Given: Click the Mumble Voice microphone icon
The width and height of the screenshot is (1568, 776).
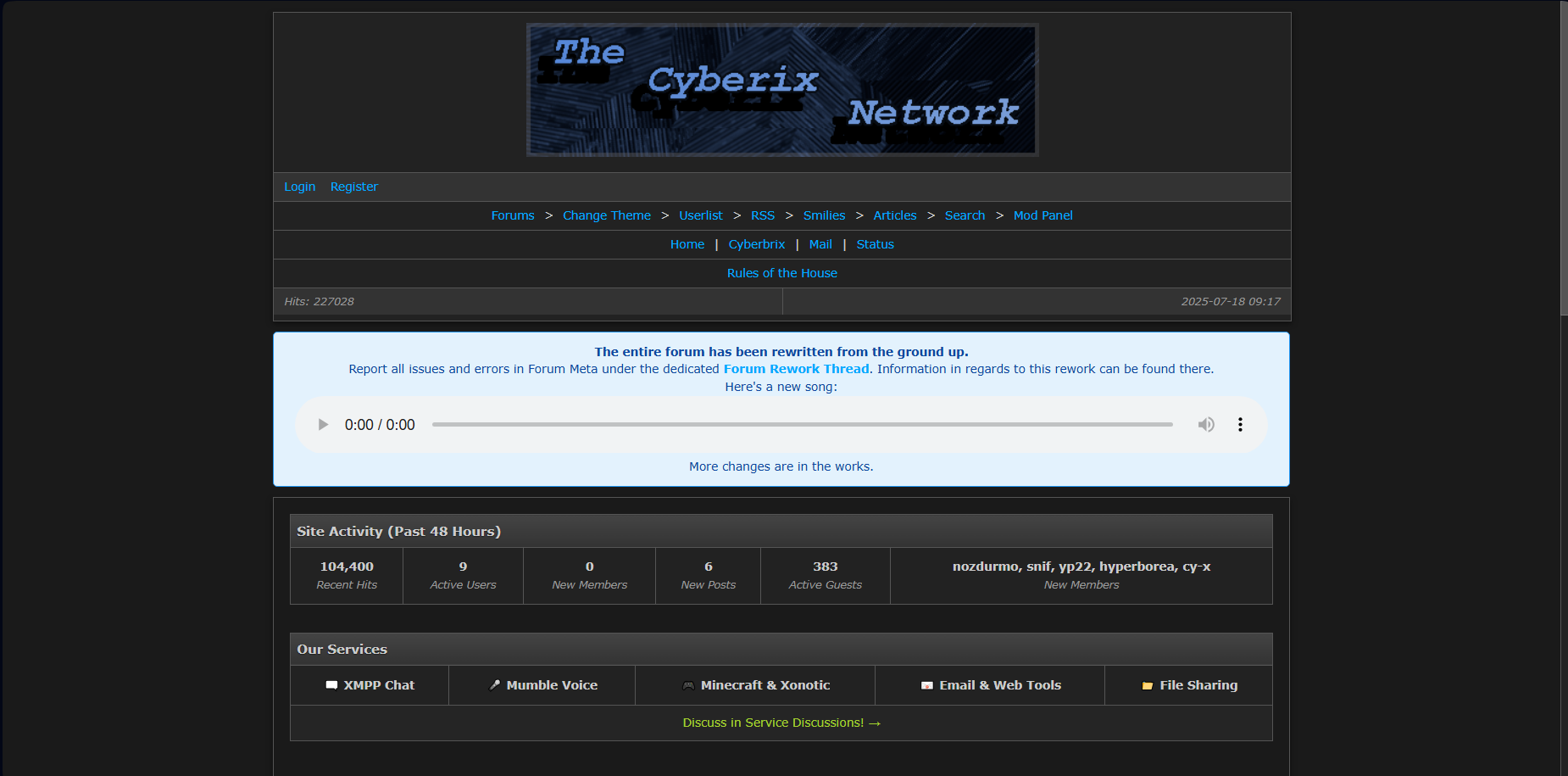Looking at the screenshot, I should point(495,685).
